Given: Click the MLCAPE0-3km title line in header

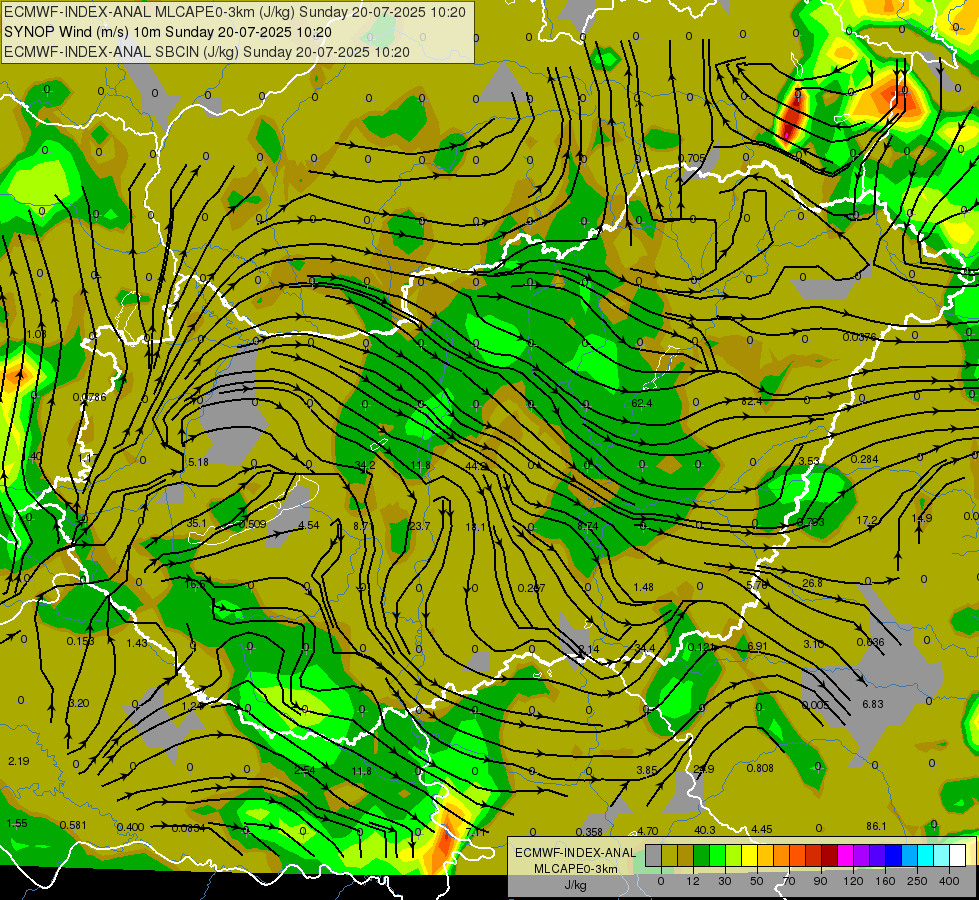Looking at the screenshot, I should [235, 12].
